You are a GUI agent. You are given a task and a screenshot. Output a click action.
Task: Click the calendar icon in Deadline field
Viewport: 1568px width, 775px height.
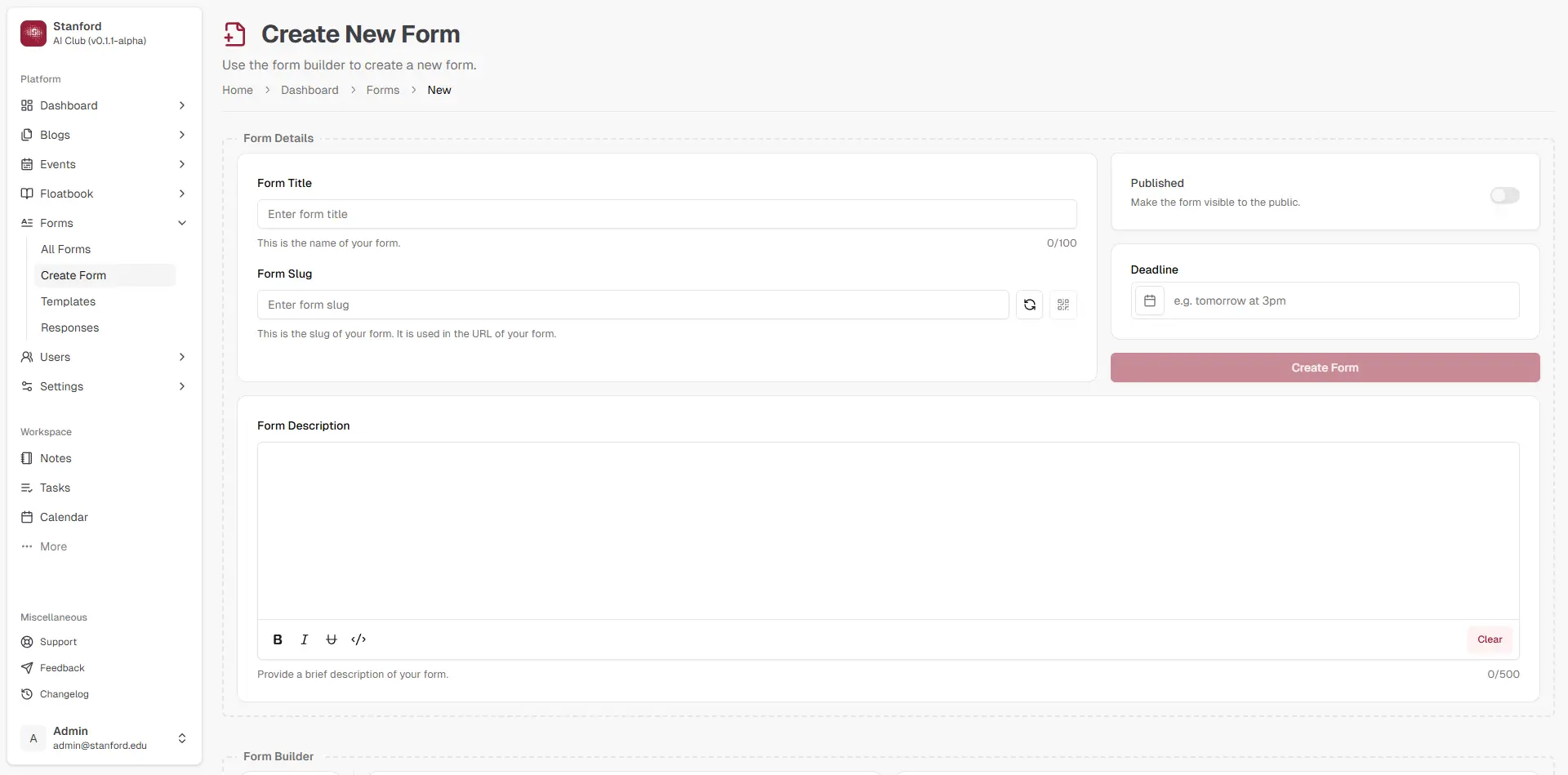point(1150,301)
